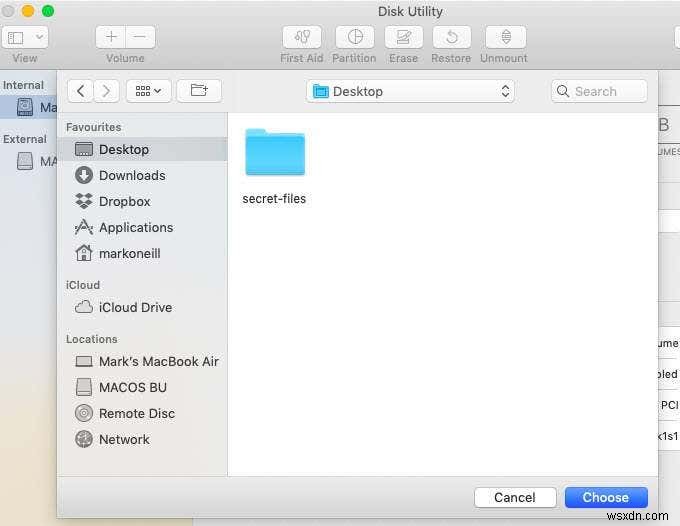The width and height of the screenshot is (680, 526).
Task: Click the Downloads arrow icon in sidebar
Action: pos(84,176)
